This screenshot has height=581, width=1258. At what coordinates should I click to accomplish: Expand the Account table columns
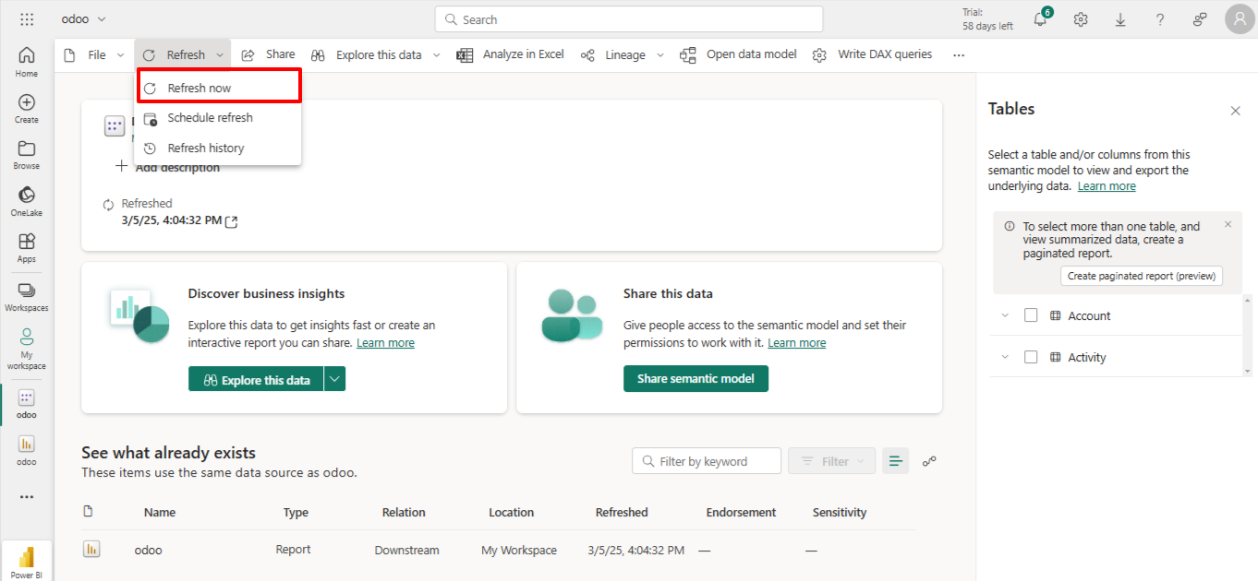pyautogui.click(x=1005, y=316)
